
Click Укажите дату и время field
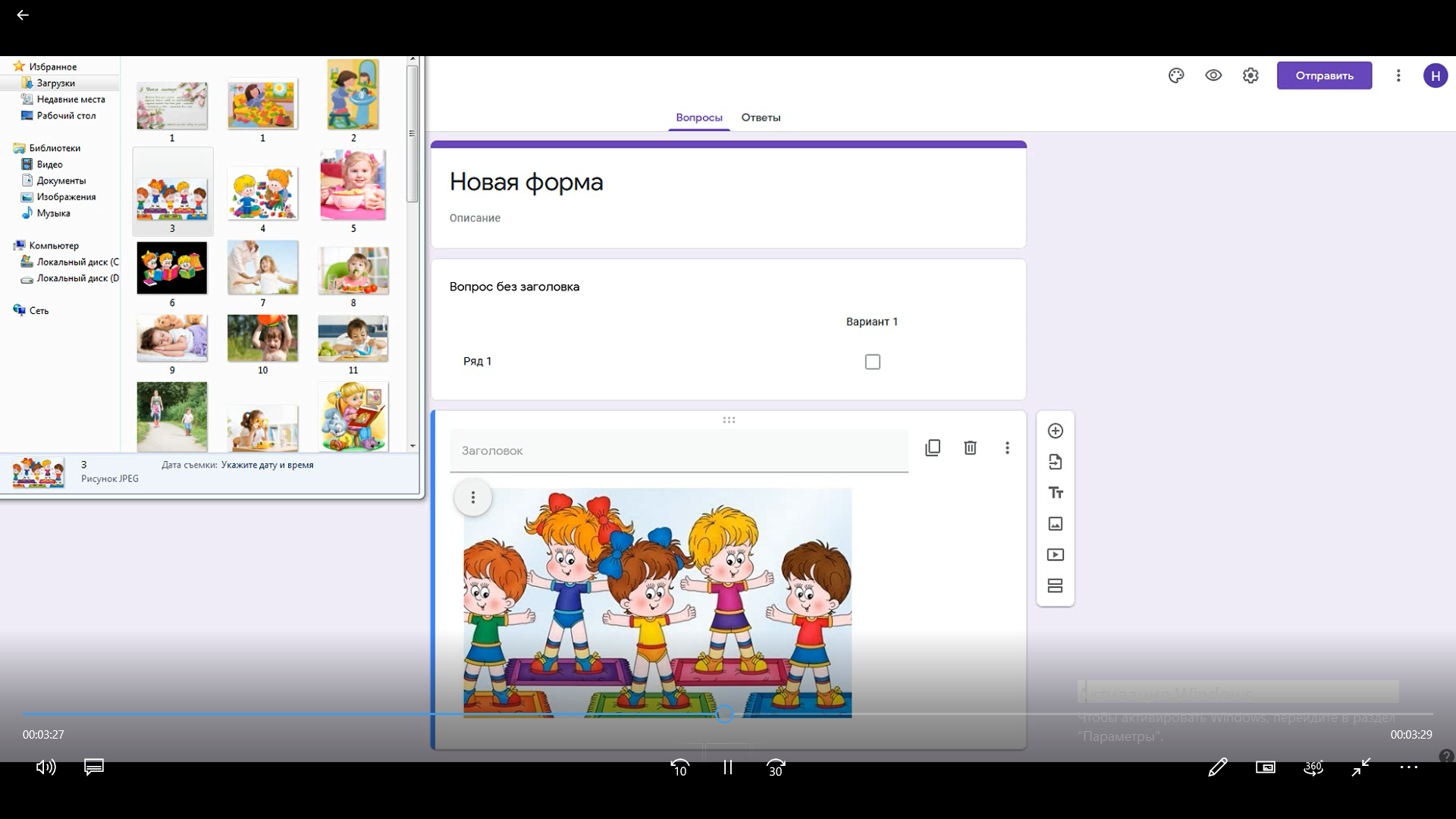[267, 465]
